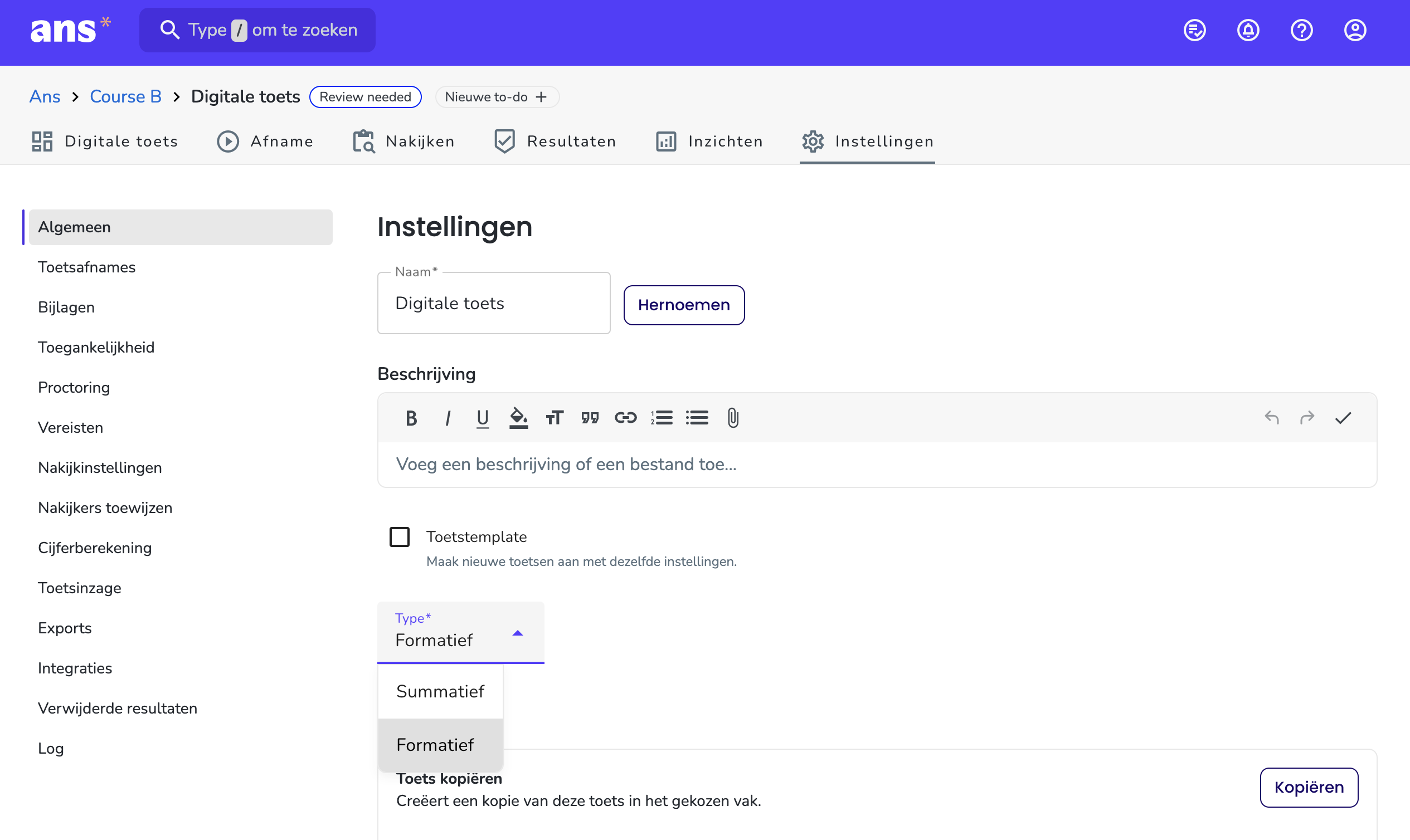Insert a numbered list

(x=662, y=418)
